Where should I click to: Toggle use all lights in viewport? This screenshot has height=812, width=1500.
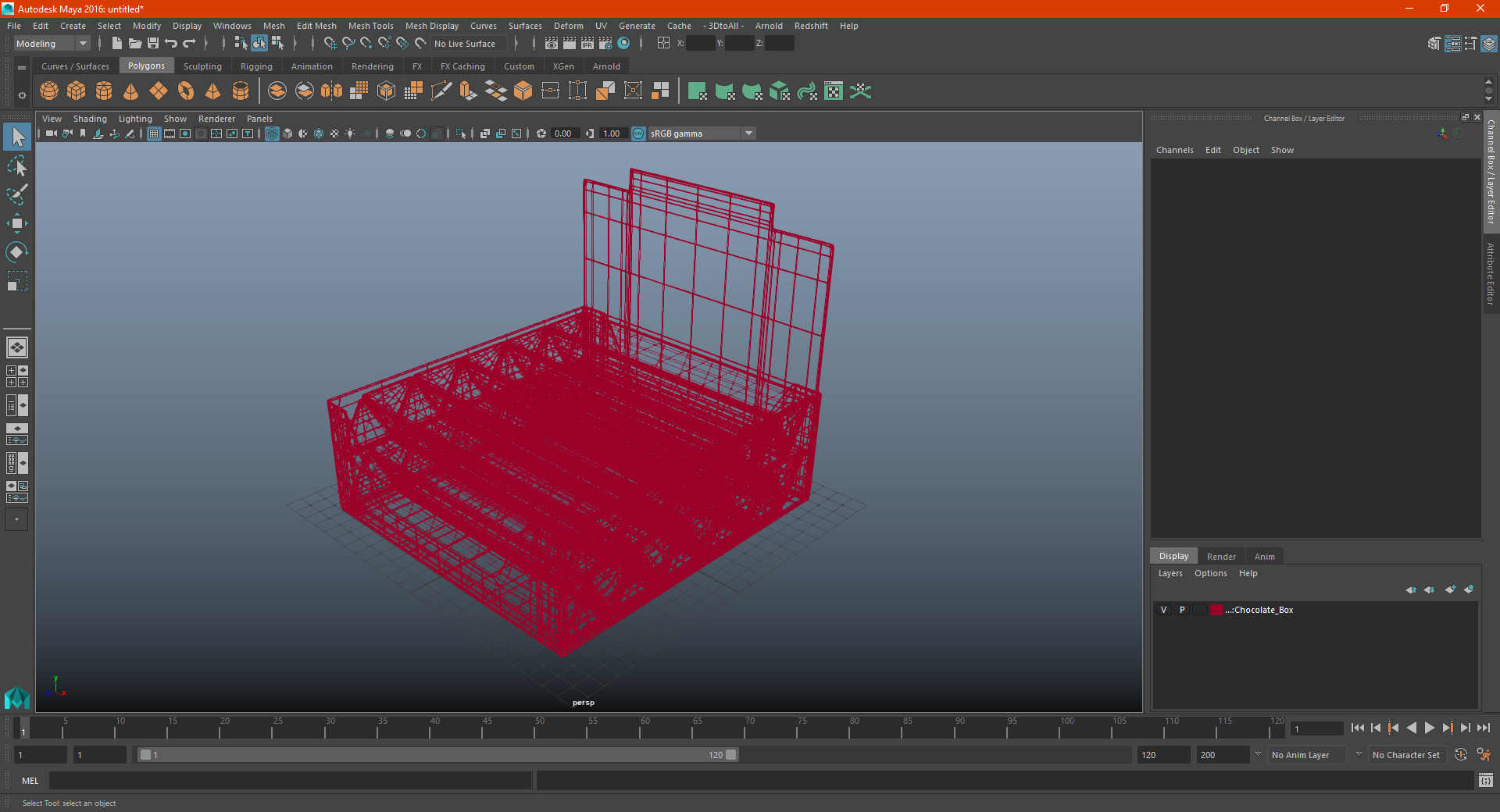(350, 134)
